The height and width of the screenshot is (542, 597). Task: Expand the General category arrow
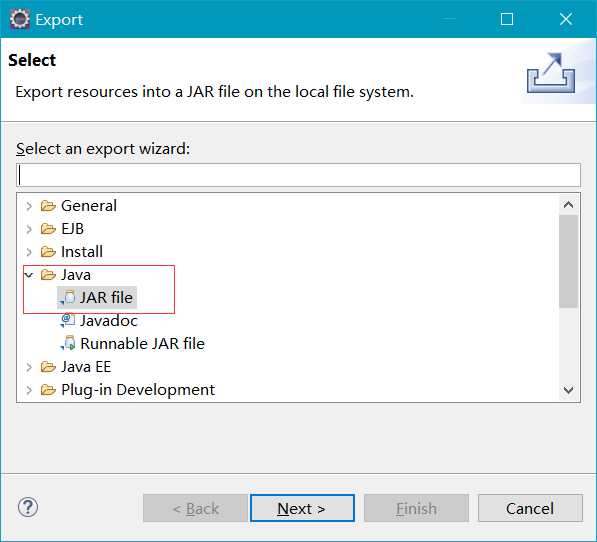point(29,206)
